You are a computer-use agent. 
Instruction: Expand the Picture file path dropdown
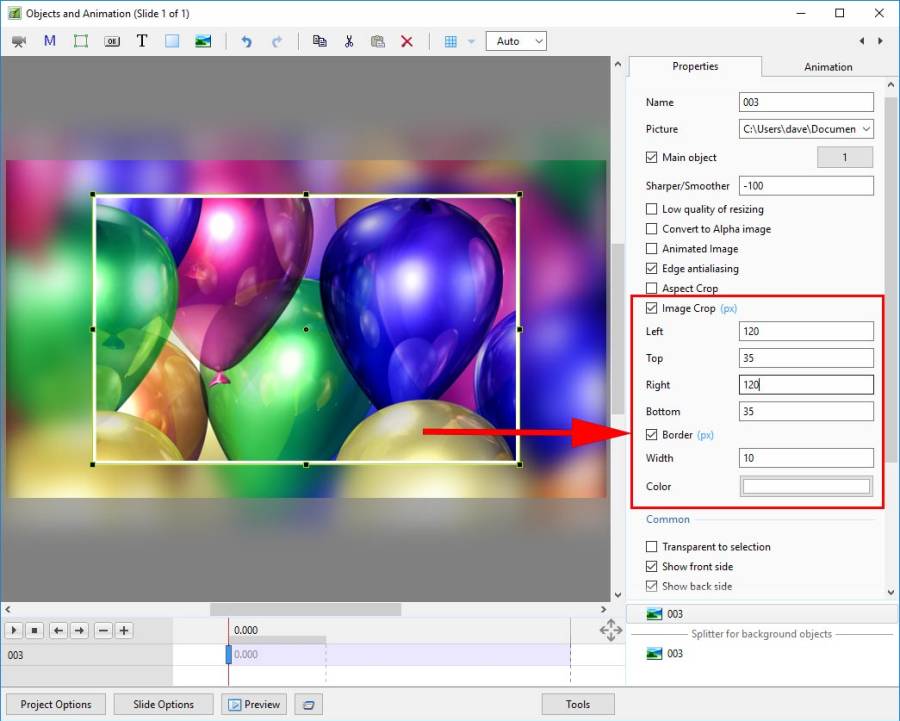(865, 129)
